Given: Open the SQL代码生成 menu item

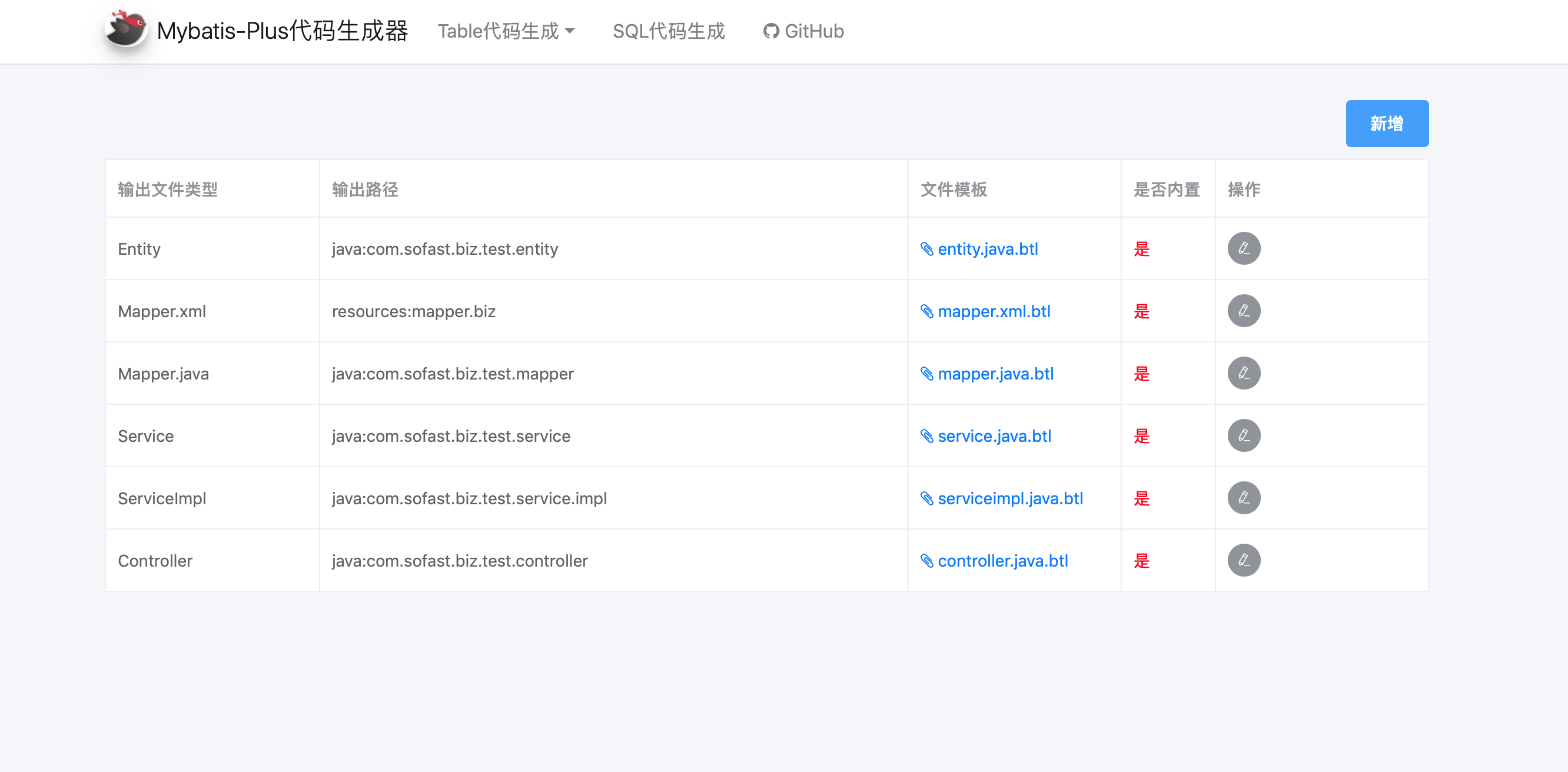Looking at the screenshot, I should pyautogui.click(x=669, y=31).
